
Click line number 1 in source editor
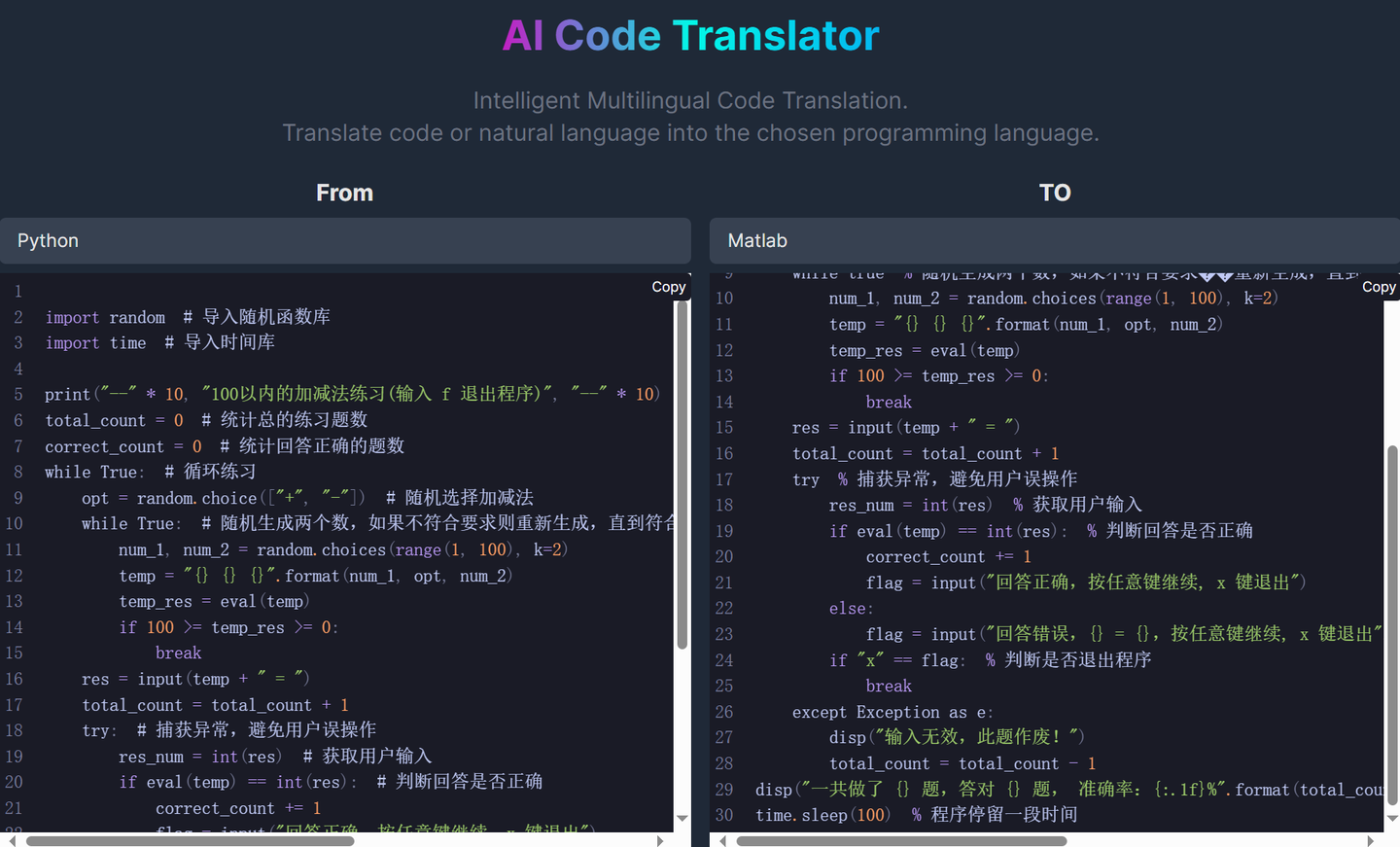[x=17, y=291]
